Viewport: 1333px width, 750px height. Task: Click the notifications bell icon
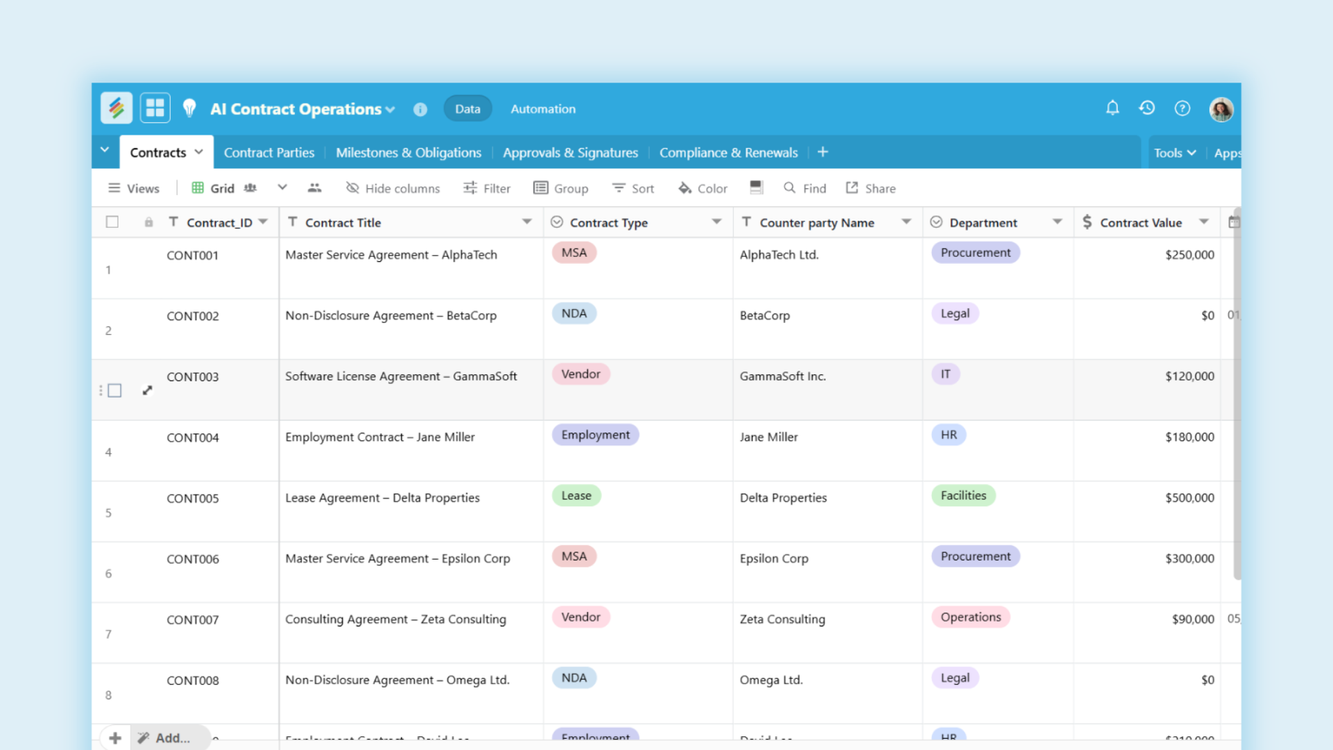tap(1111, 108)
